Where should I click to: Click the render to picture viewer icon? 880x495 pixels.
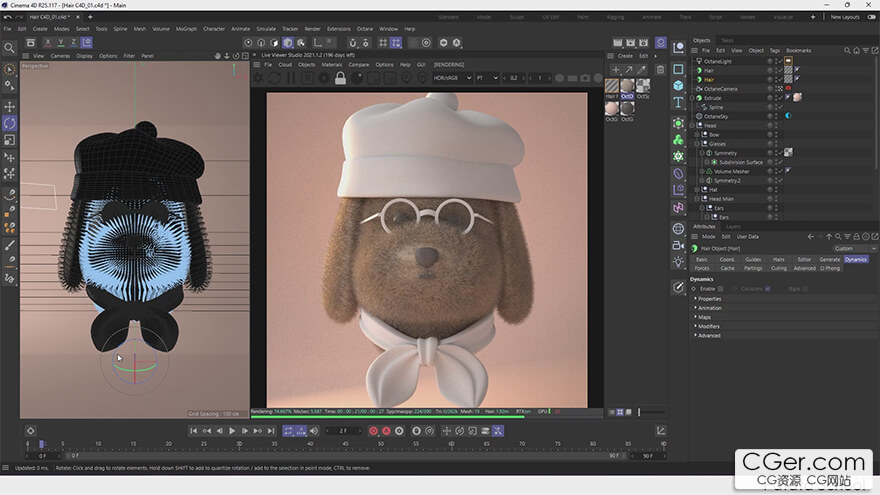pyautogui.click(x=631, y=43)
